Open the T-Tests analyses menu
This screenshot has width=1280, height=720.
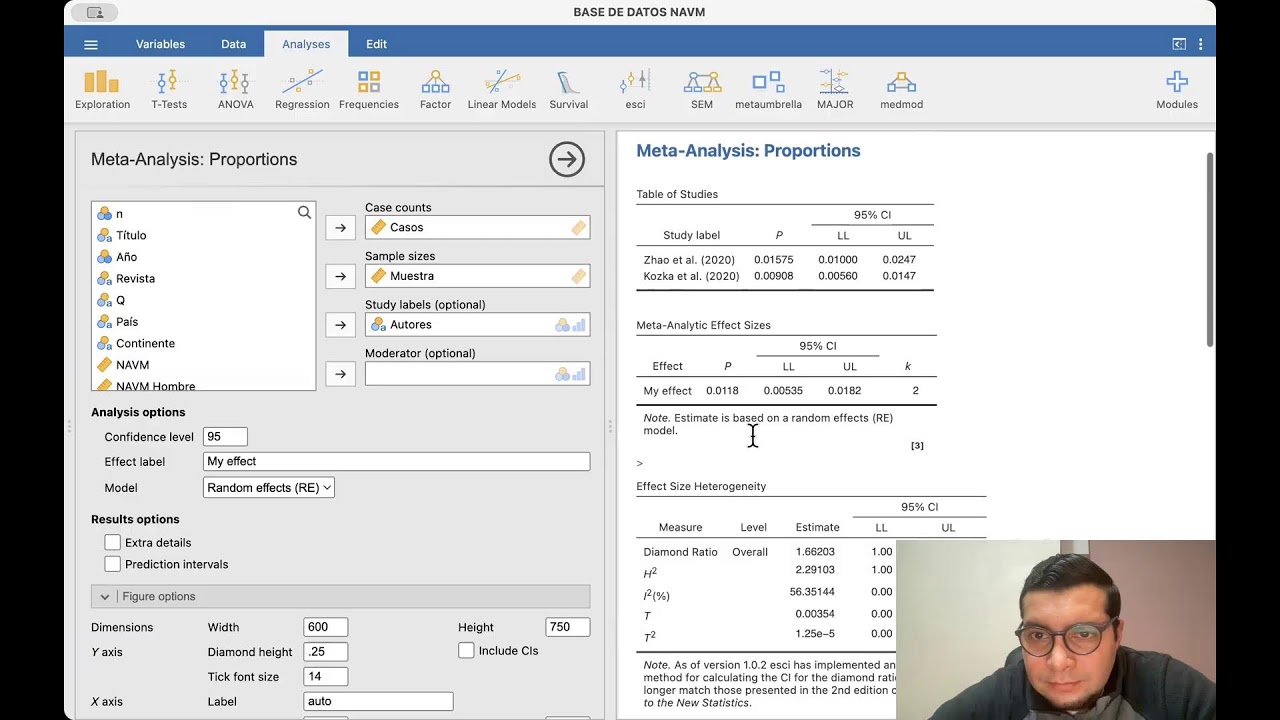(x=169, y=89)
